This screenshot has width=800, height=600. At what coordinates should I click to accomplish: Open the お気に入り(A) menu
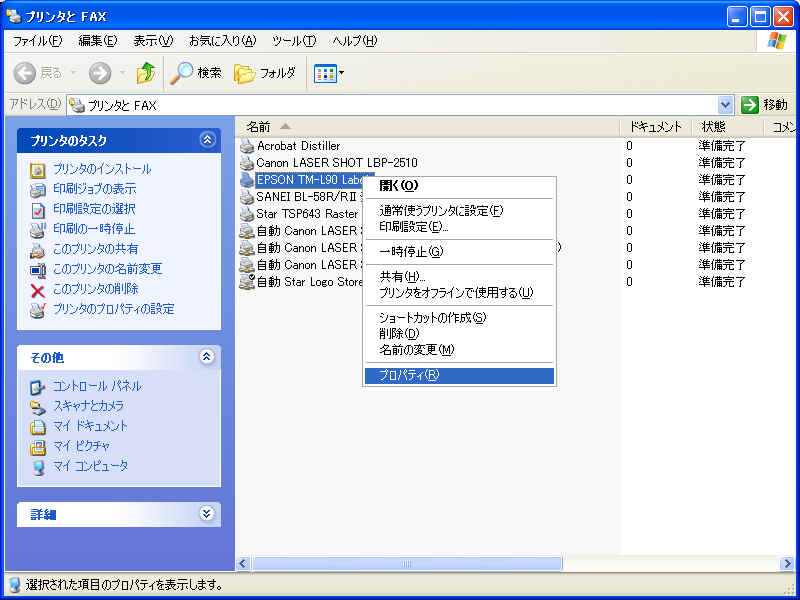[x=222, y=41]
